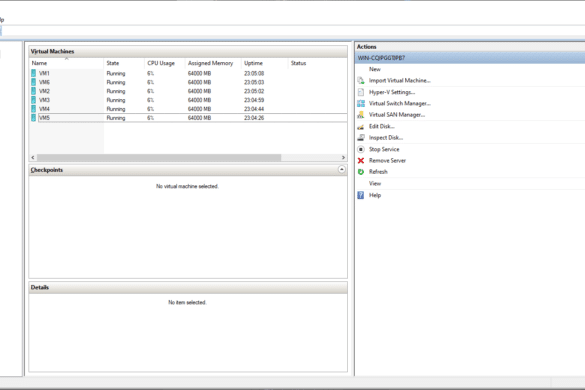The width and height of the screenshot is (585, 390).
Task: Click the red X Remove Server icon
Action: point(361,160)
